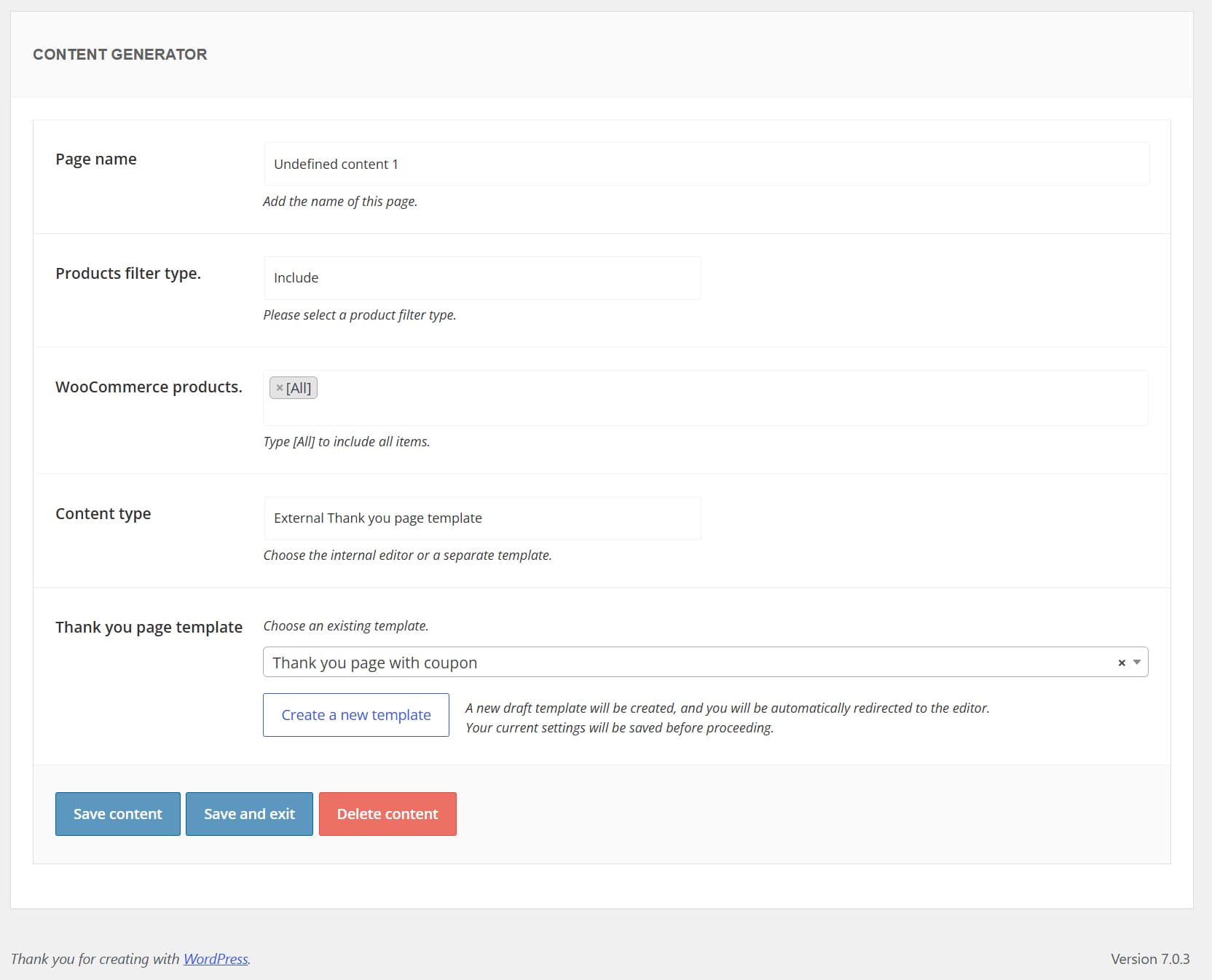Click the Delete content button

(x=387, y=814)
